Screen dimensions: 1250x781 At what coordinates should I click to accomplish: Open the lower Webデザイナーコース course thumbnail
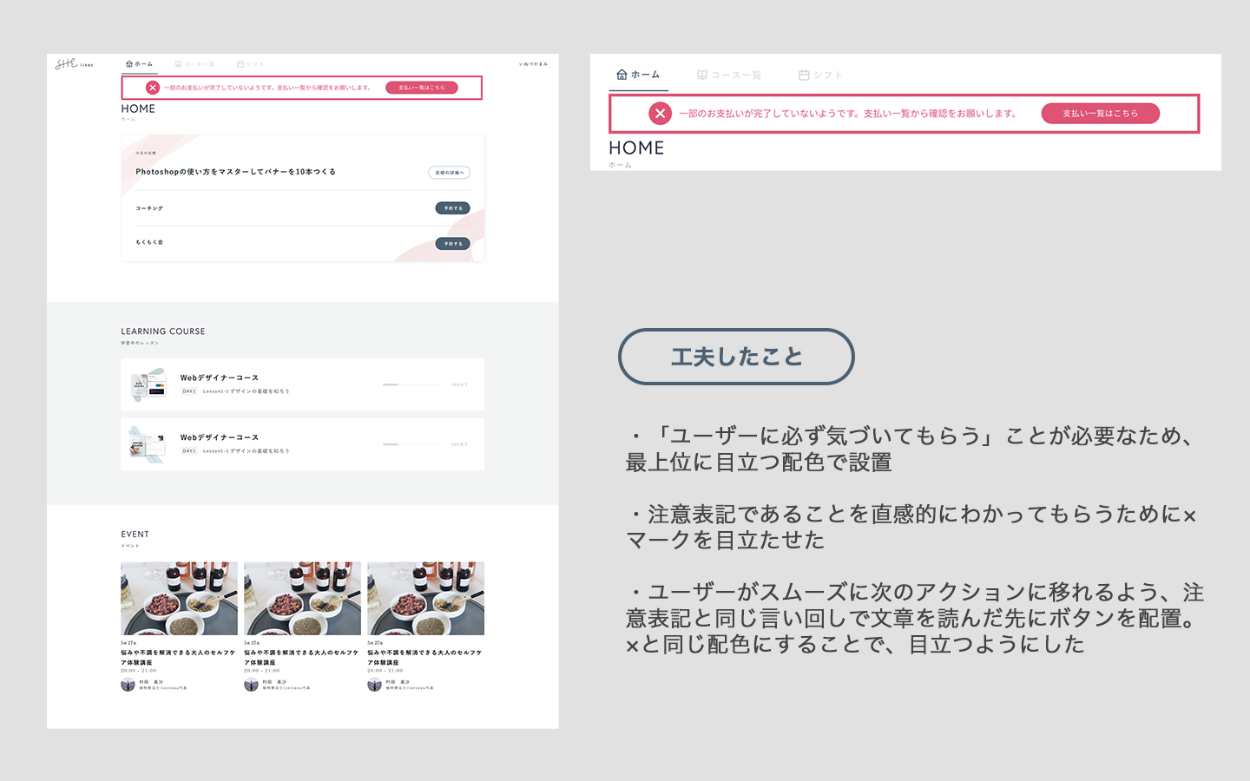click(148, 444)
